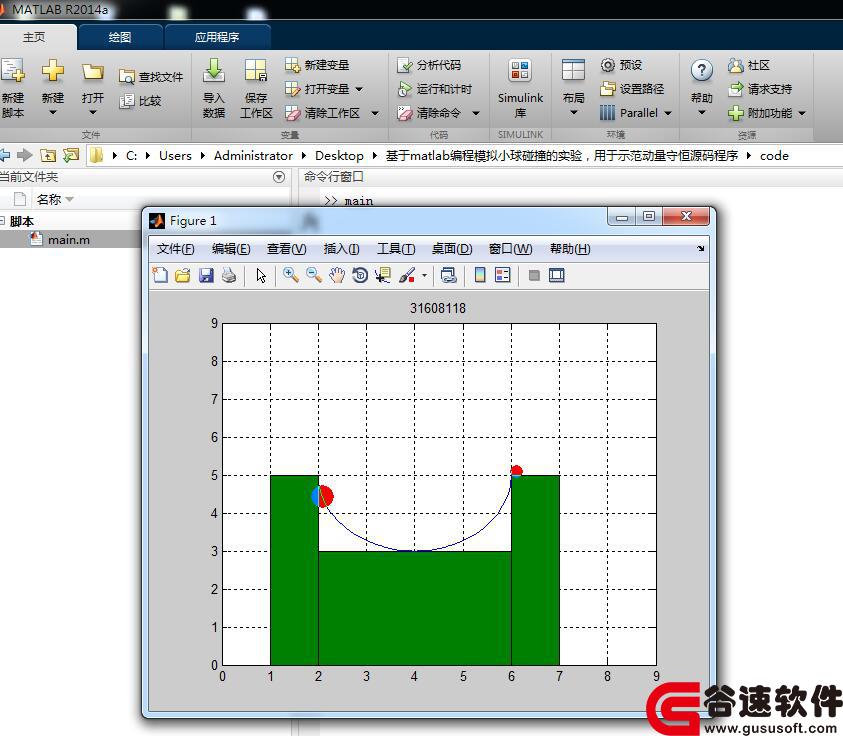This screenshot has height=736, width=843.
Task: Click the Administrator segment in the address path
Action: [x=253, y=156]
